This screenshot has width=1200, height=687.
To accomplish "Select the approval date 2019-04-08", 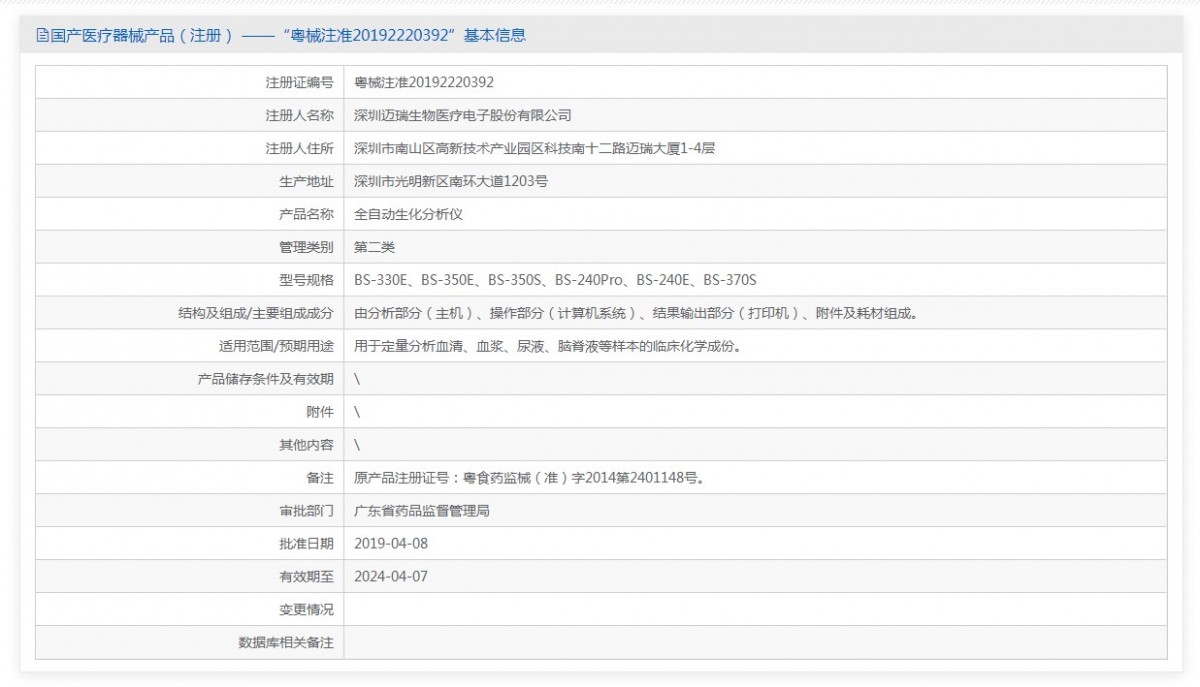I will 391,544.
